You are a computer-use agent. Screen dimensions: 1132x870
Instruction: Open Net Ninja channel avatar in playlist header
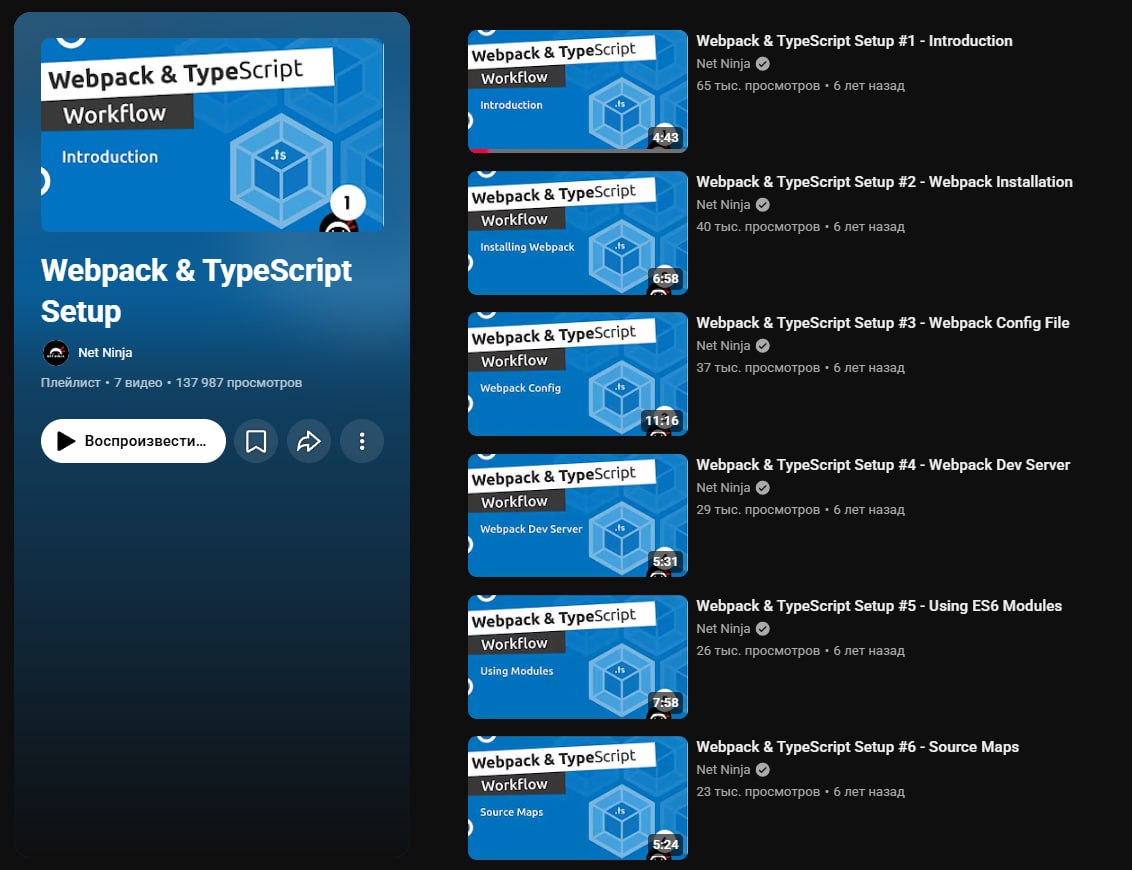click(56, 352)
